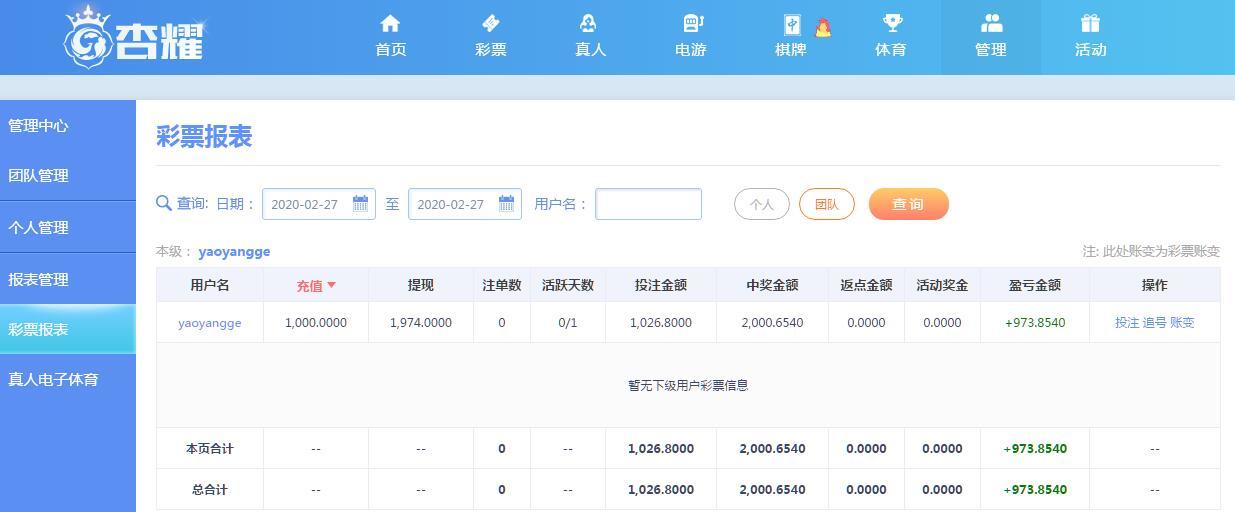
Task: Click the search magnifier icon beside 查询
Action: (164, 203)
